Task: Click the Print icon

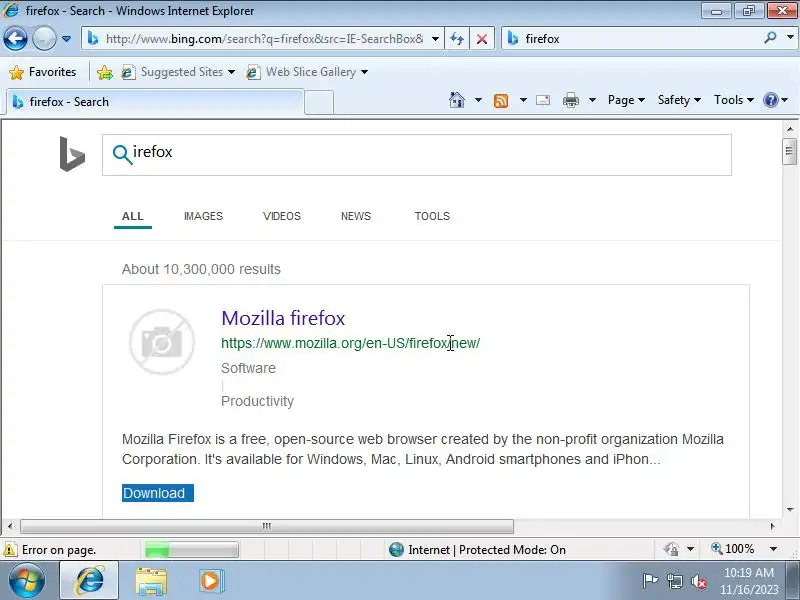Action: click(570, 101)
